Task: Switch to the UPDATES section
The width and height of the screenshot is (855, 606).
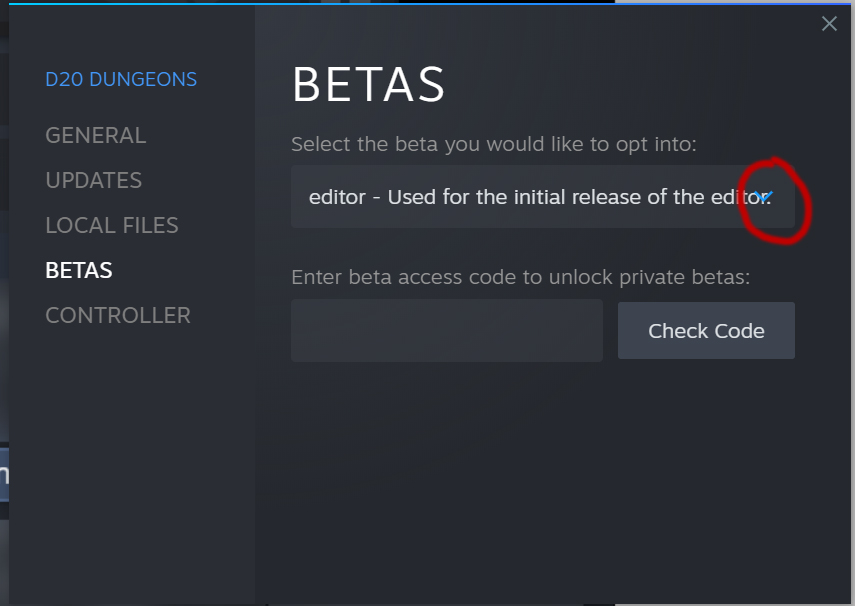Action: coord(94,181)
